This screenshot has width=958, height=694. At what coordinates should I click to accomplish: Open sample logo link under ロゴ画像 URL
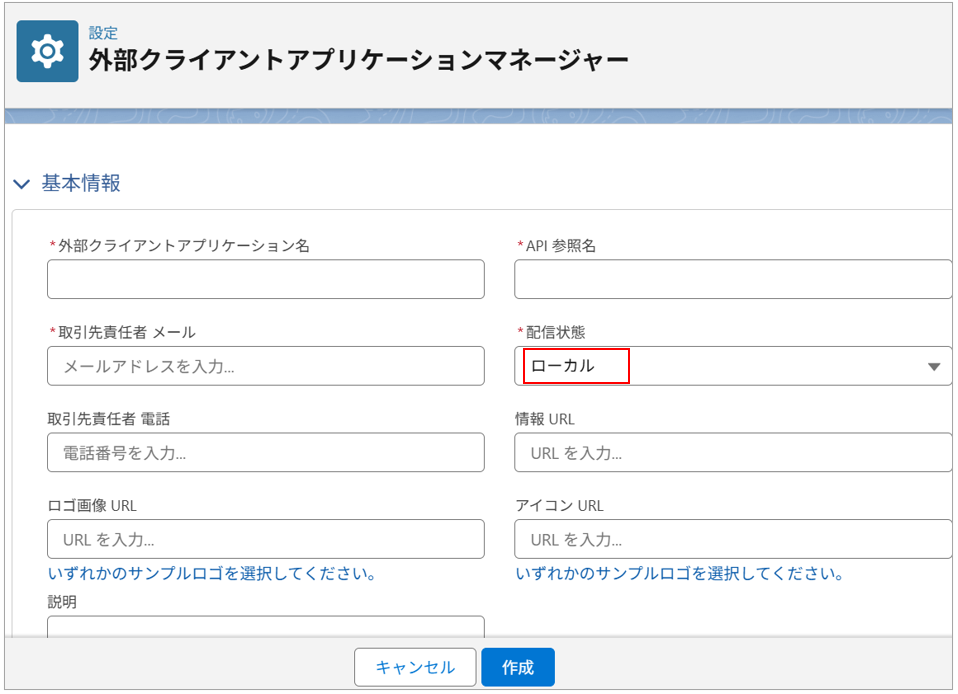coord(212,574)
